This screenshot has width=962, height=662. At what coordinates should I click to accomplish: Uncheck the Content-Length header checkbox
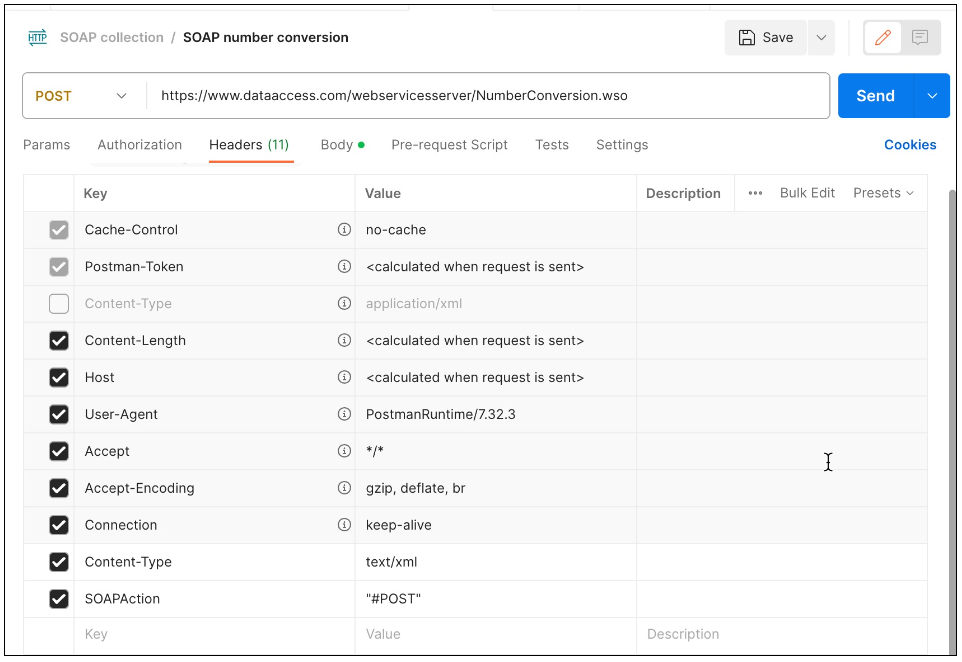(59, 341)
